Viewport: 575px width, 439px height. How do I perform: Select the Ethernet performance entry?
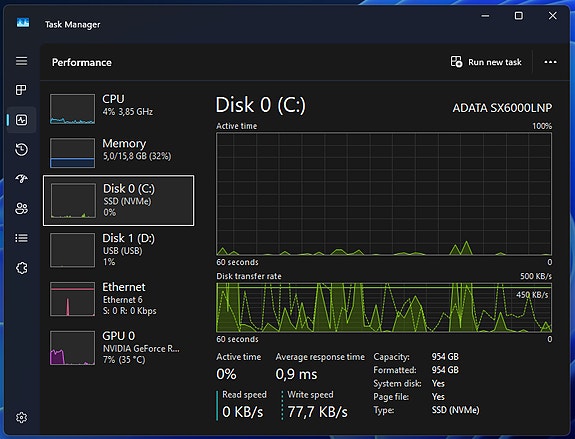pos(118,299)
